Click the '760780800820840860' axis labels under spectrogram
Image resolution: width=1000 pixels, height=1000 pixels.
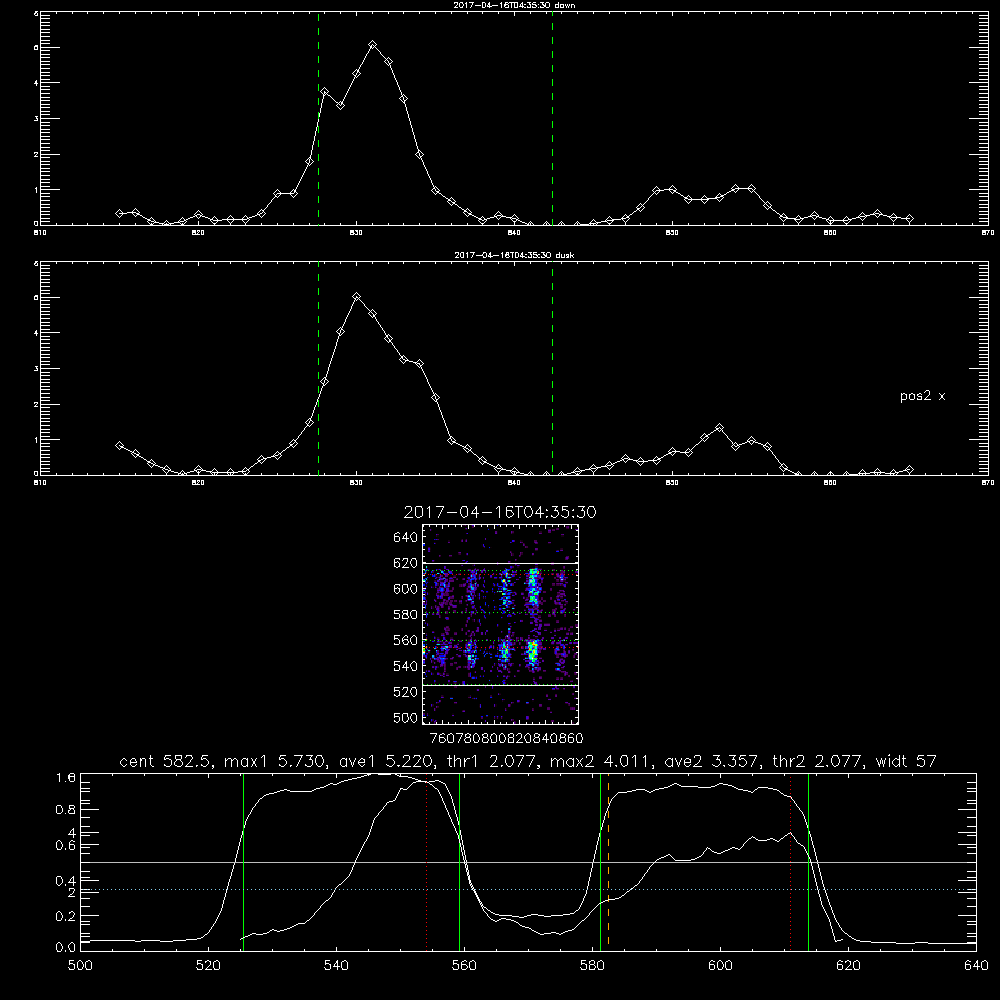pos(506,738)
